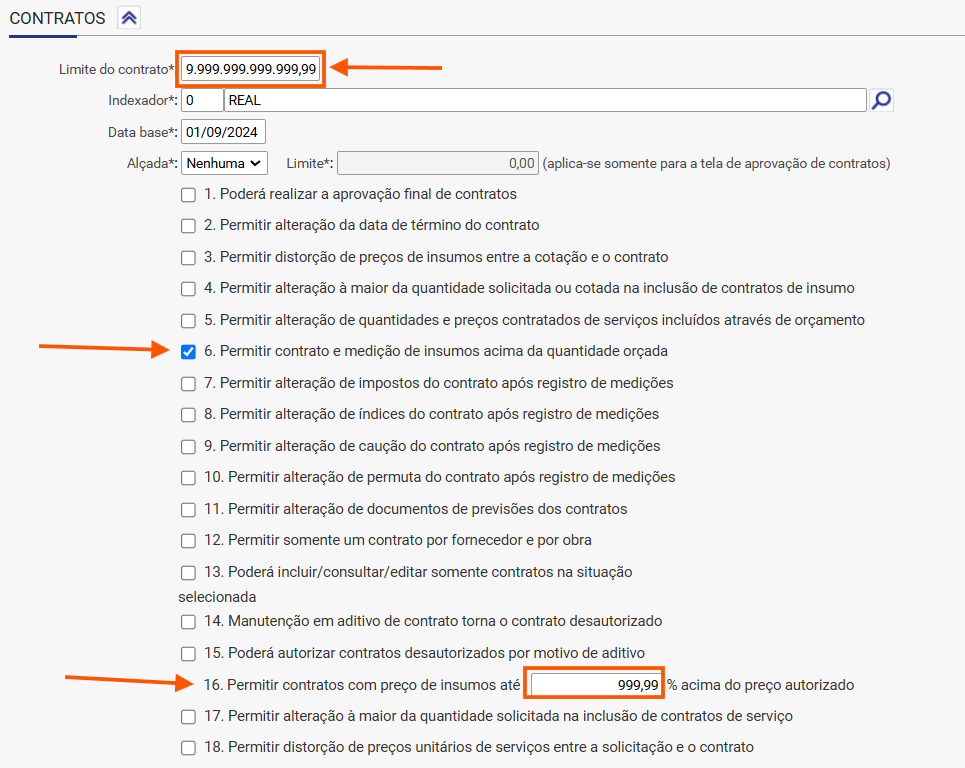Set the Data base date field
965x768 pixels.
coord(223,132)
